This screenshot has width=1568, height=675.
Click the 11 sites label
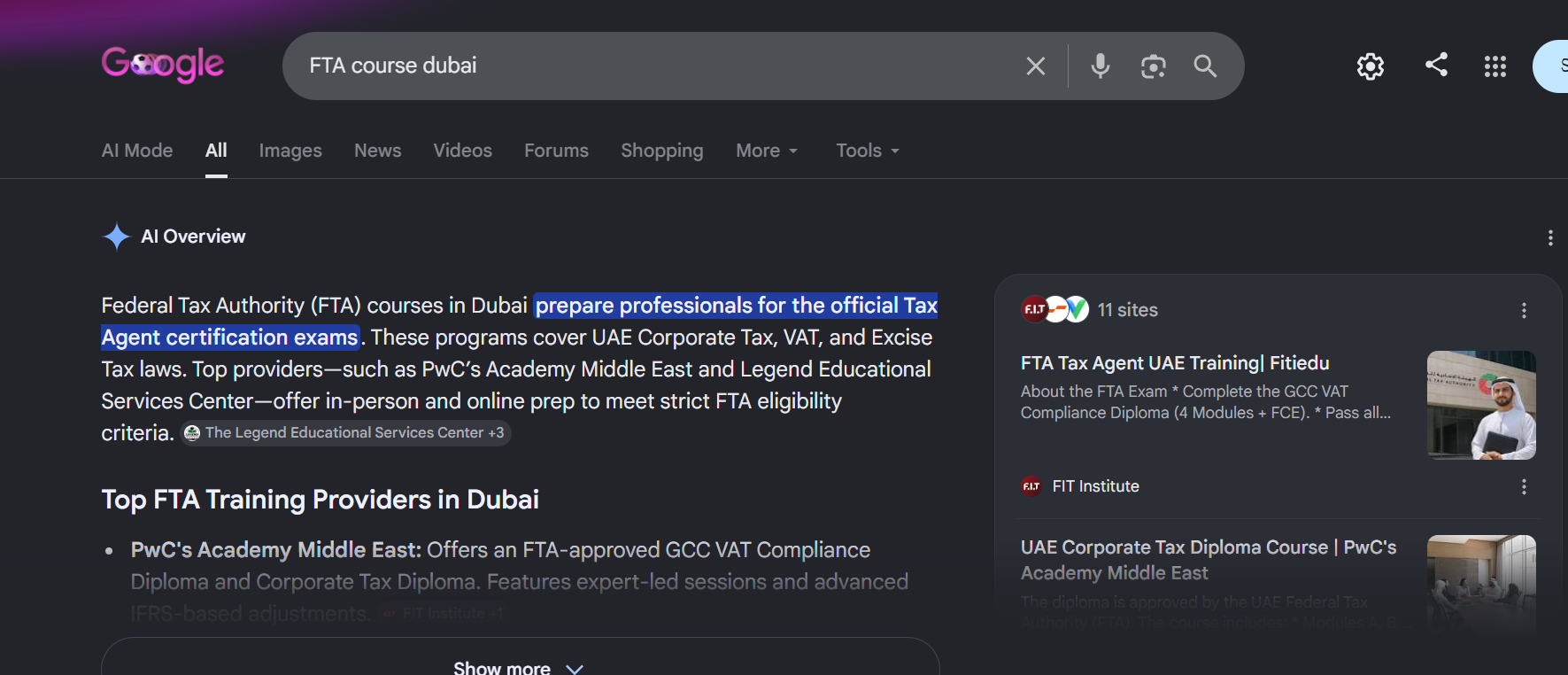click(x=1128, y=310)
